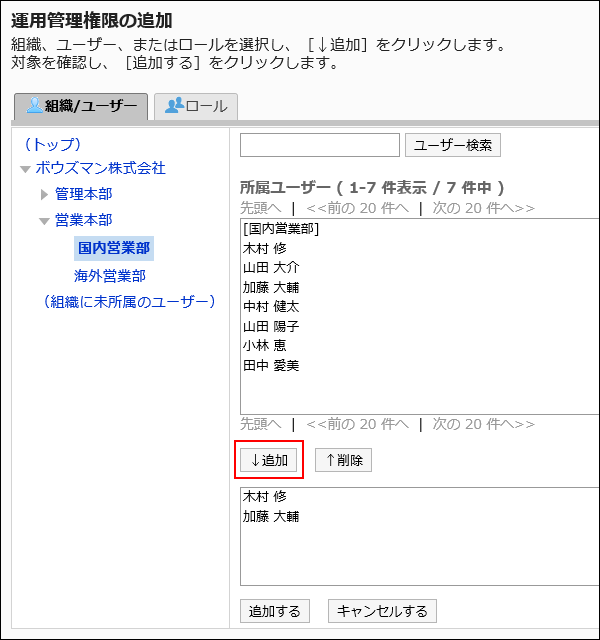The height and width of the screenshot is (640, 600).
Task: Click the user icon on 組織/ユーザー tab
Action: point(35,105)
